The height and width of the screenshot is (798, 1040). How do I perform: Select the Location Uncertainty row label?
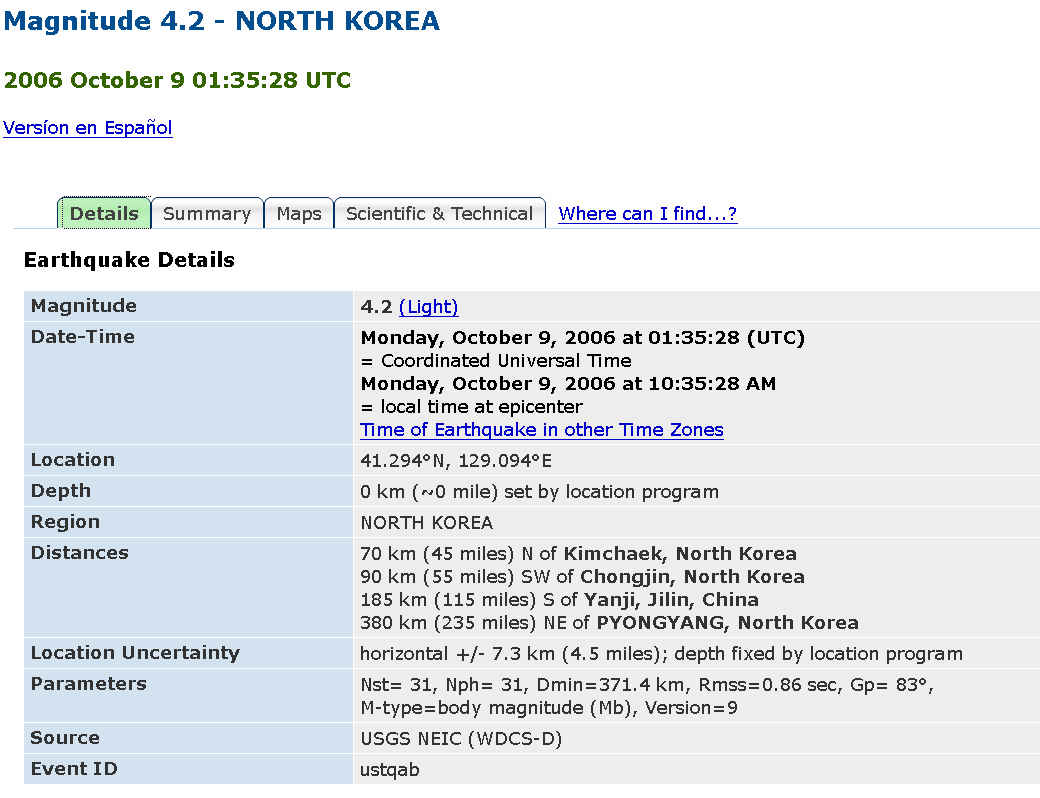(x=135, y=653)
